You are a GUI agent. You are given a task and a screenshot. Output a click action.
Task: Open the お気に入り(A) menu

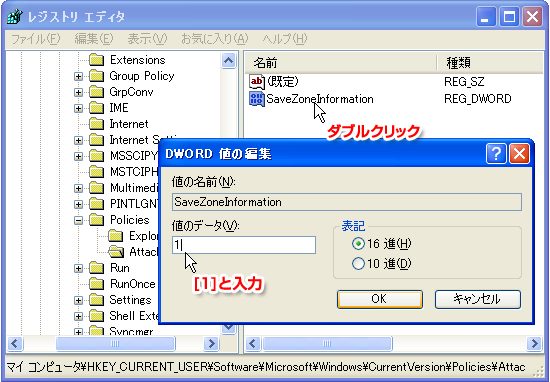click(x=215, y=39)
